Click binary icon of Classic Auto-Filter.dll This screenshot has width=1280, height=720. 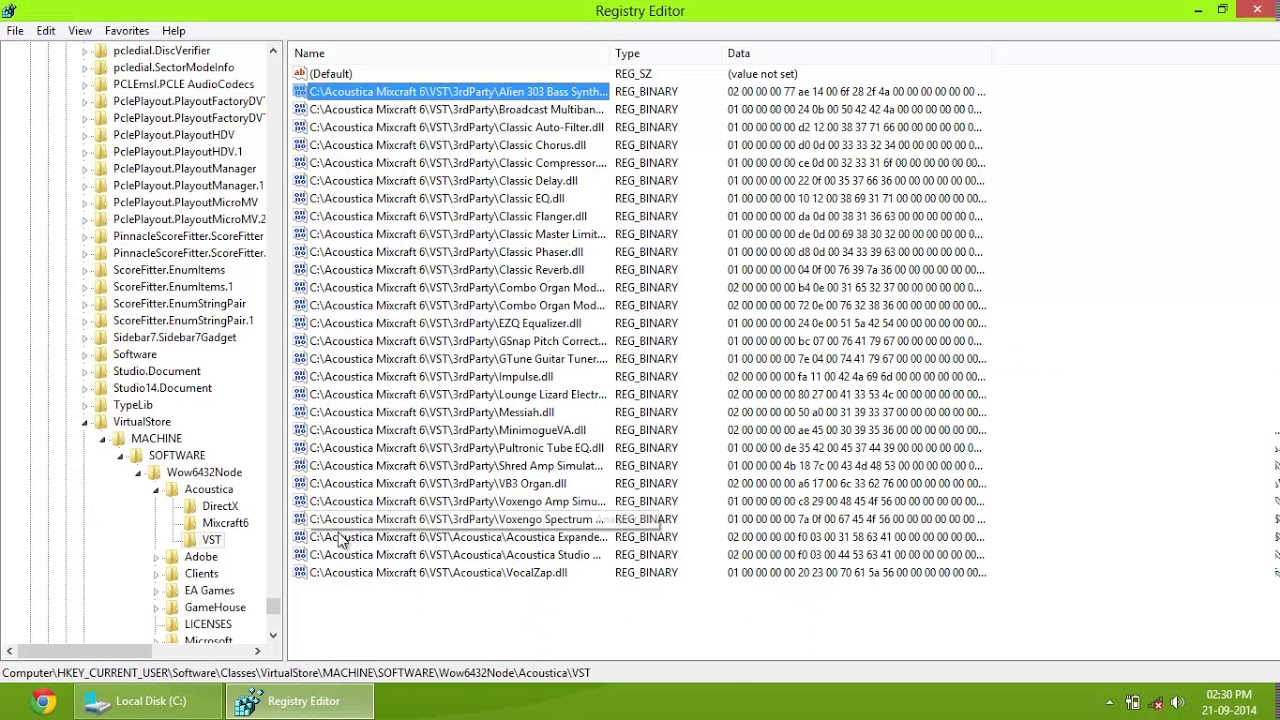pos(300,127)
